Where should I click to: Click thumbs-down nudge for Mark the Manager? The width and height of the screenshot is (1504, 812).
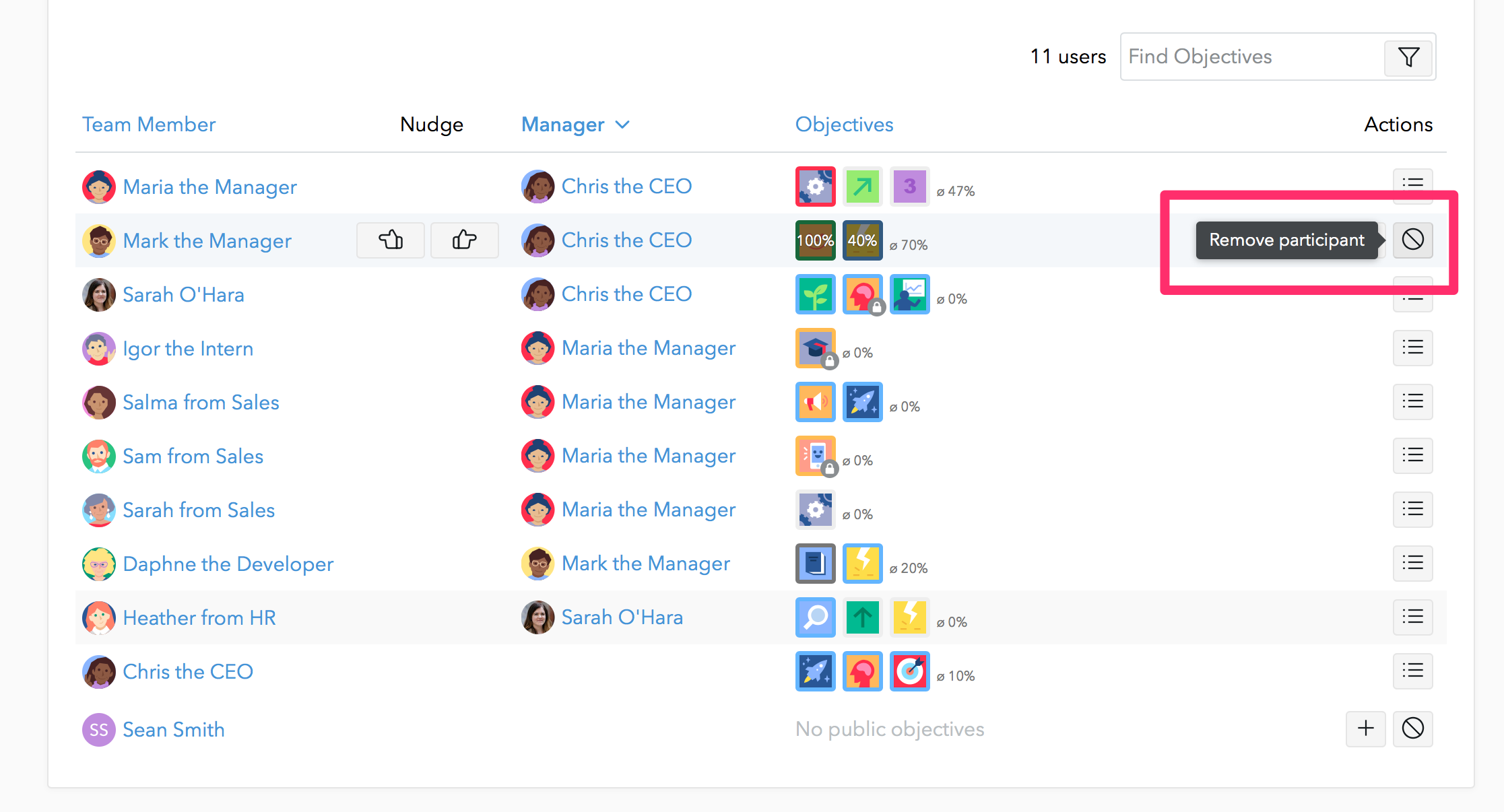tap(391, 240)
